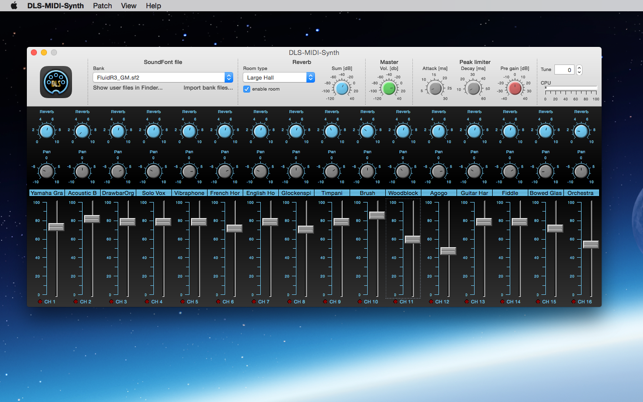The width and height of the screenshot is (643, 402).
Task: Click the Peak limiter Attack knob
Action: [x=435, y=89]
